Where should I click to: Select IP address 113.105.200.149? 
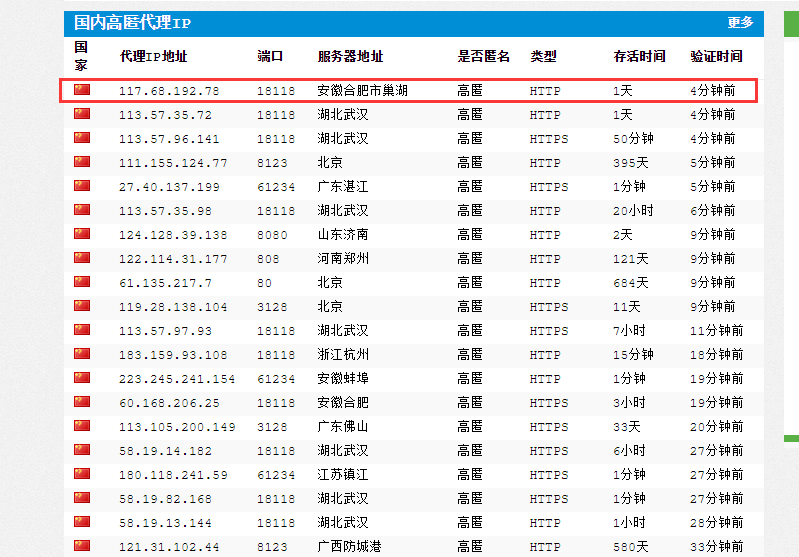coord(177,427)
